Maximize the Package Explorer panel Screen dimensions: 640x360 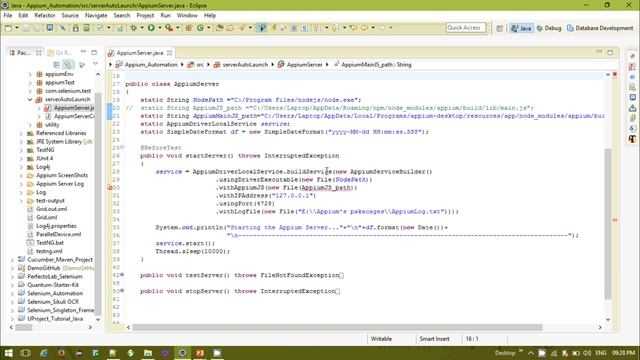[94, 52]
